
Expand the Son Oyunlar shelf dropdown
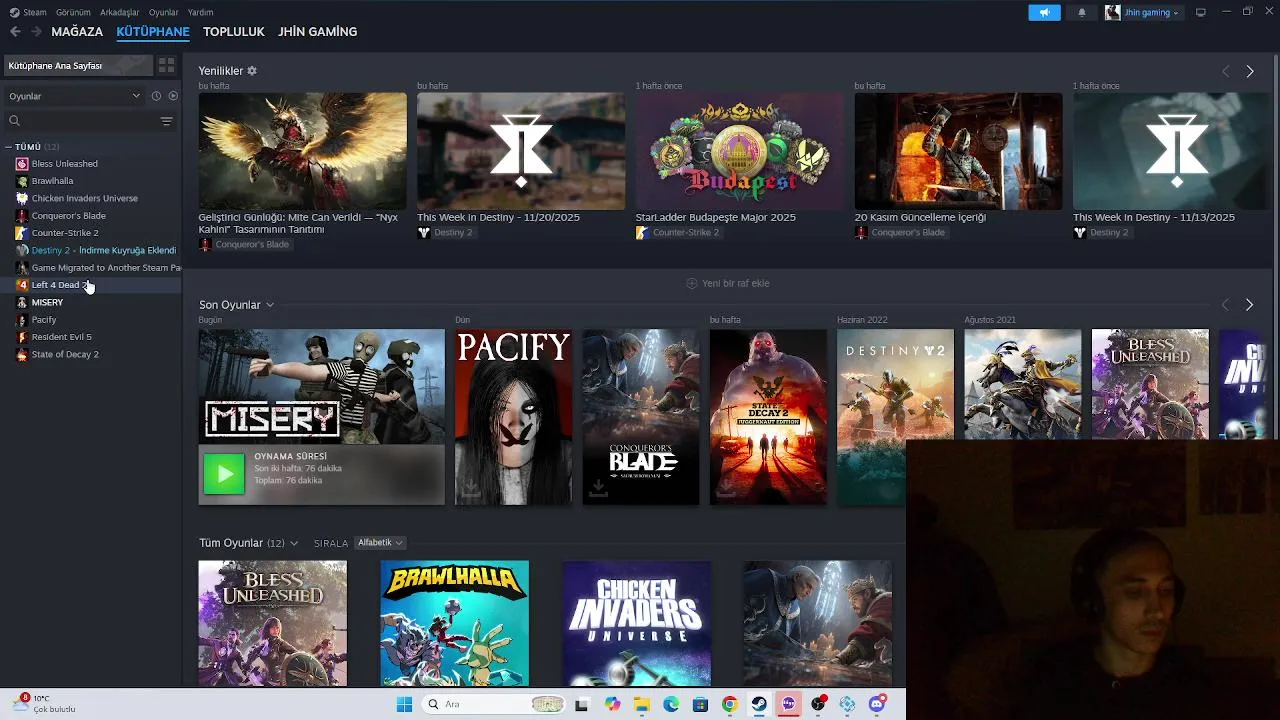point(270,305)
